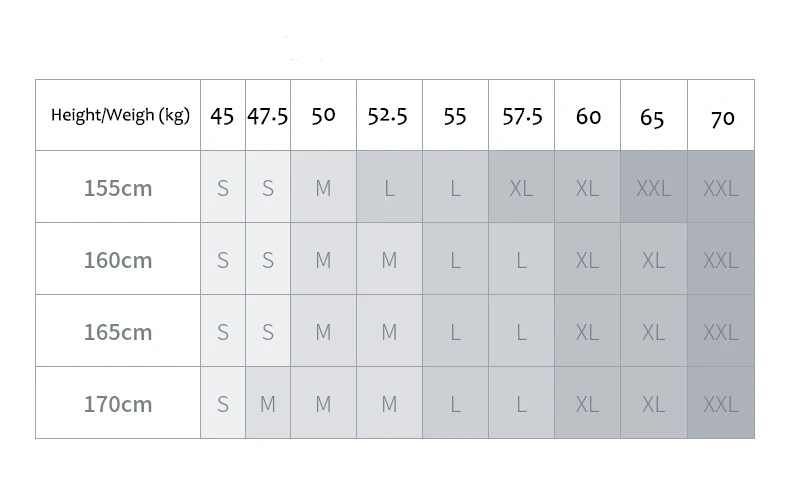
Task: Click the 155cm row label
Action: 118,187
